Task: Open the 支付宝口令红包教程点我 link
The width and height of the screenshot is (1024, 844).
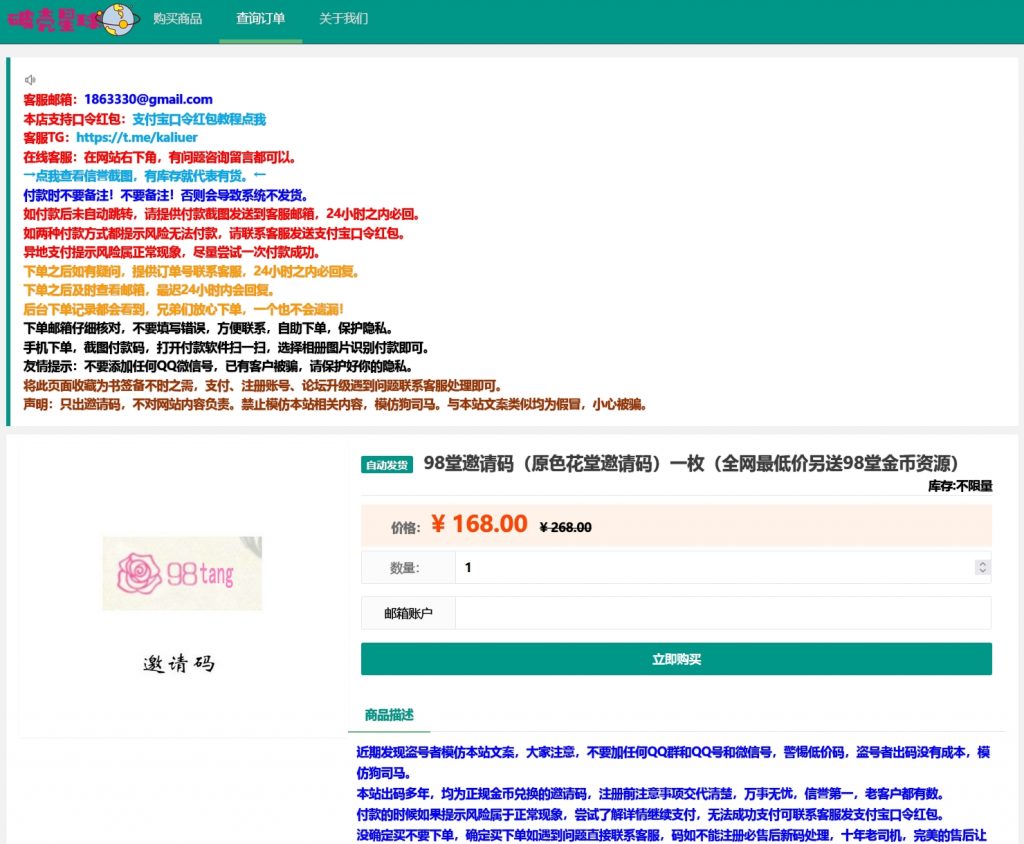Action: pos(199,119)
